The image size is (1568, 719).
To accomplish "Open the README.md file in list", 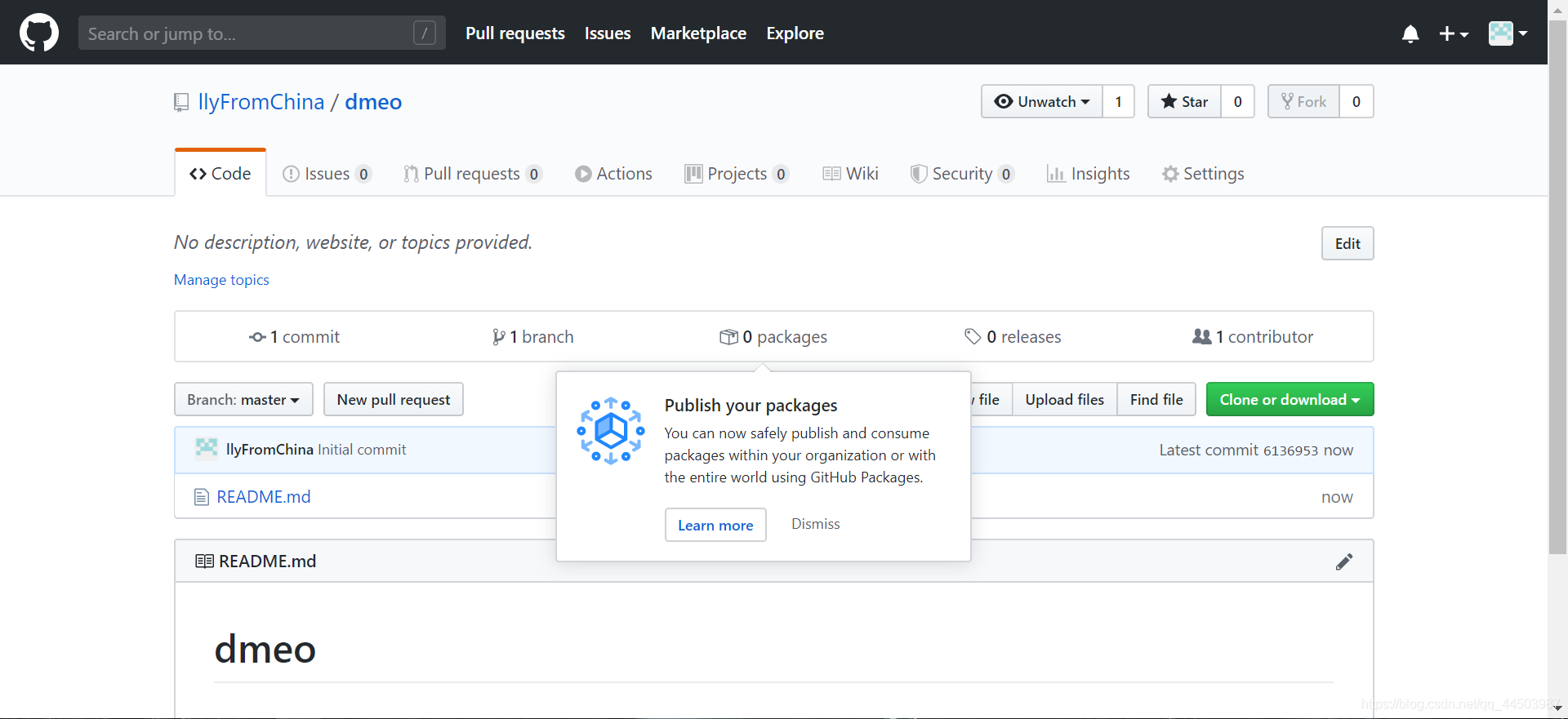I will pos(264,497).
